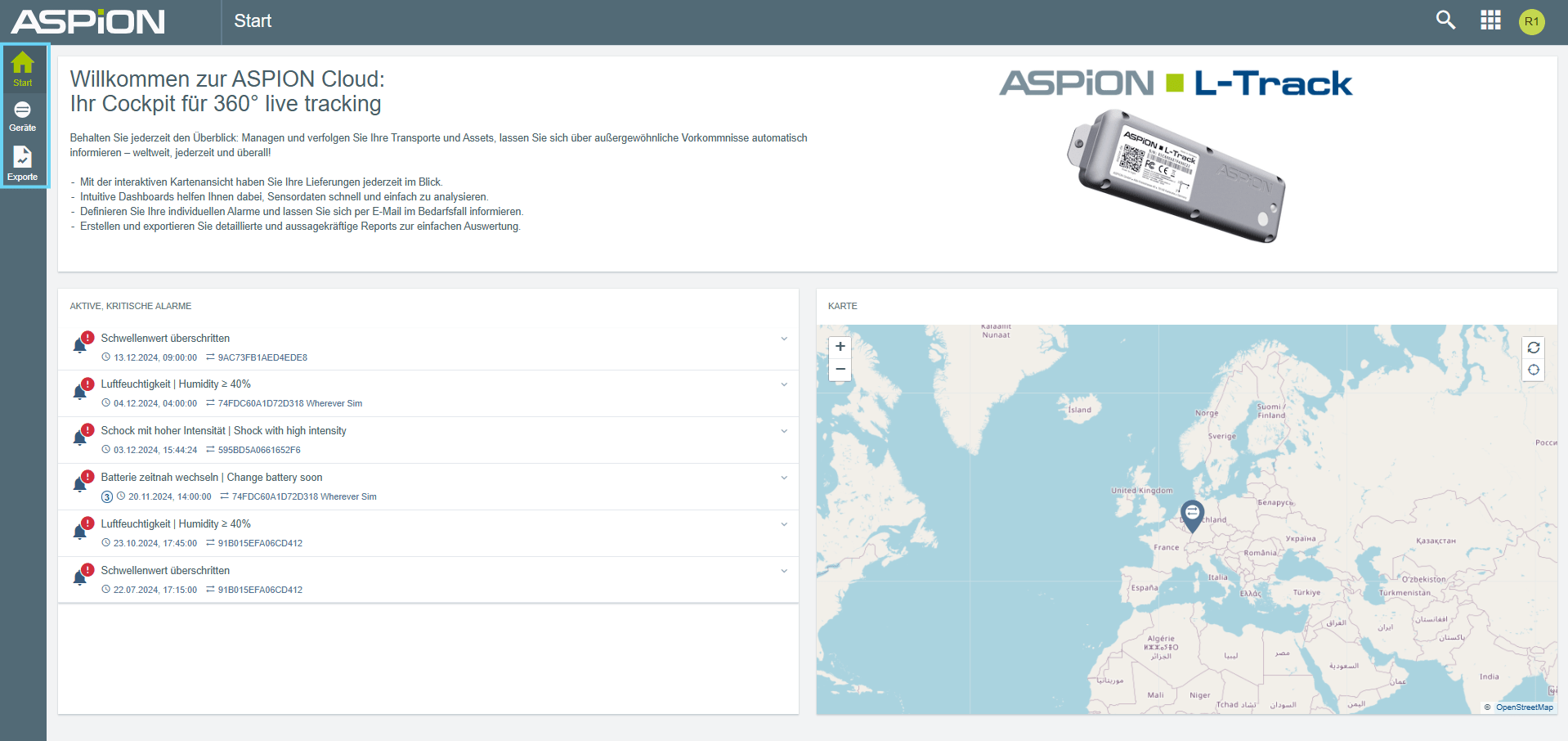
Task: Open the OpenStreetMap attribution link
Action: 1524,707
